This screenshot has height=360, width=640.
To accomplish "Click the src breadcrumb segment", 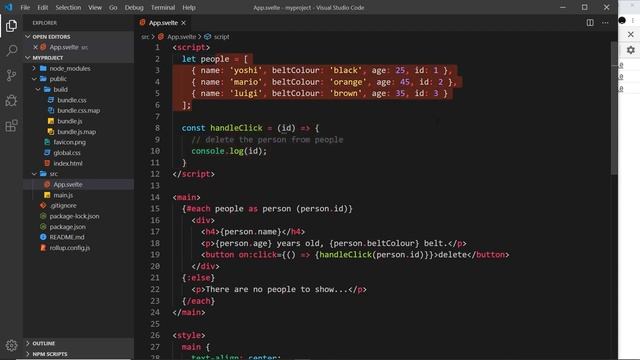I will [145, 37].
